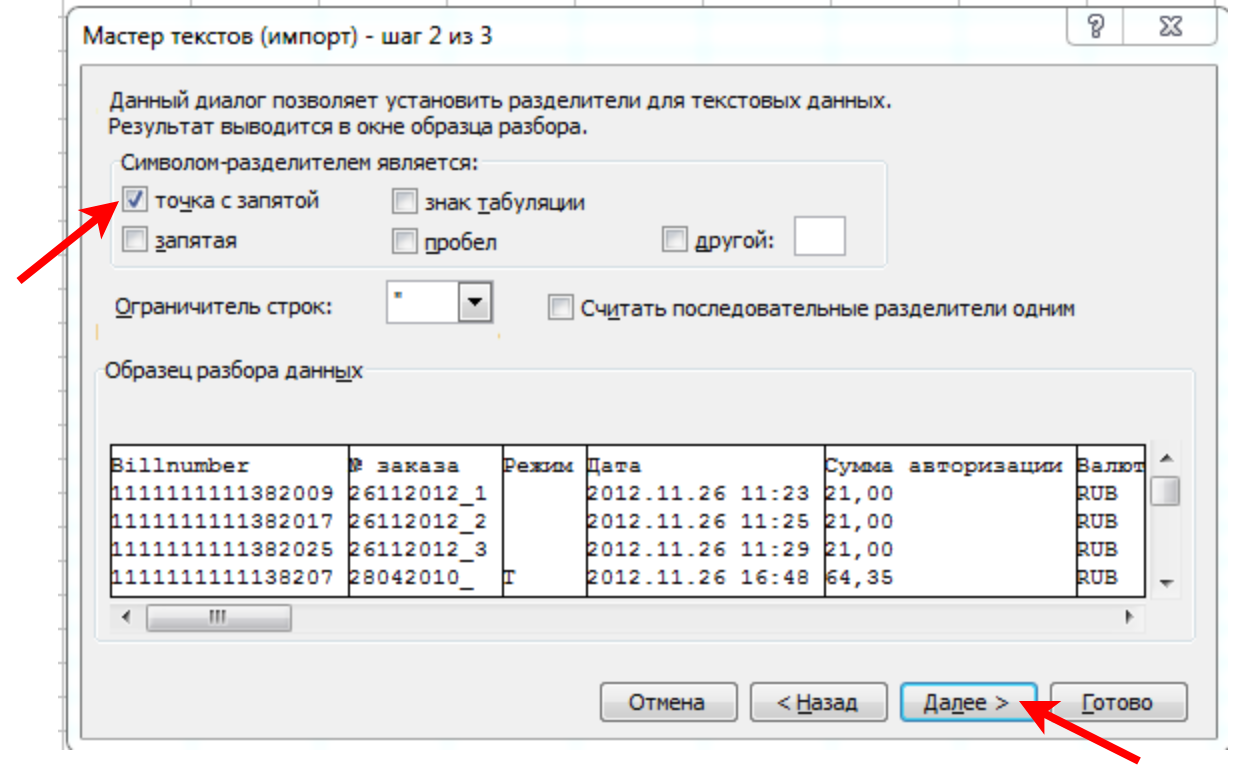Screen dimensions: 1234x782
Task: Check 'Считать последовательные разделители одним'
Action: [x=560, y=308]
